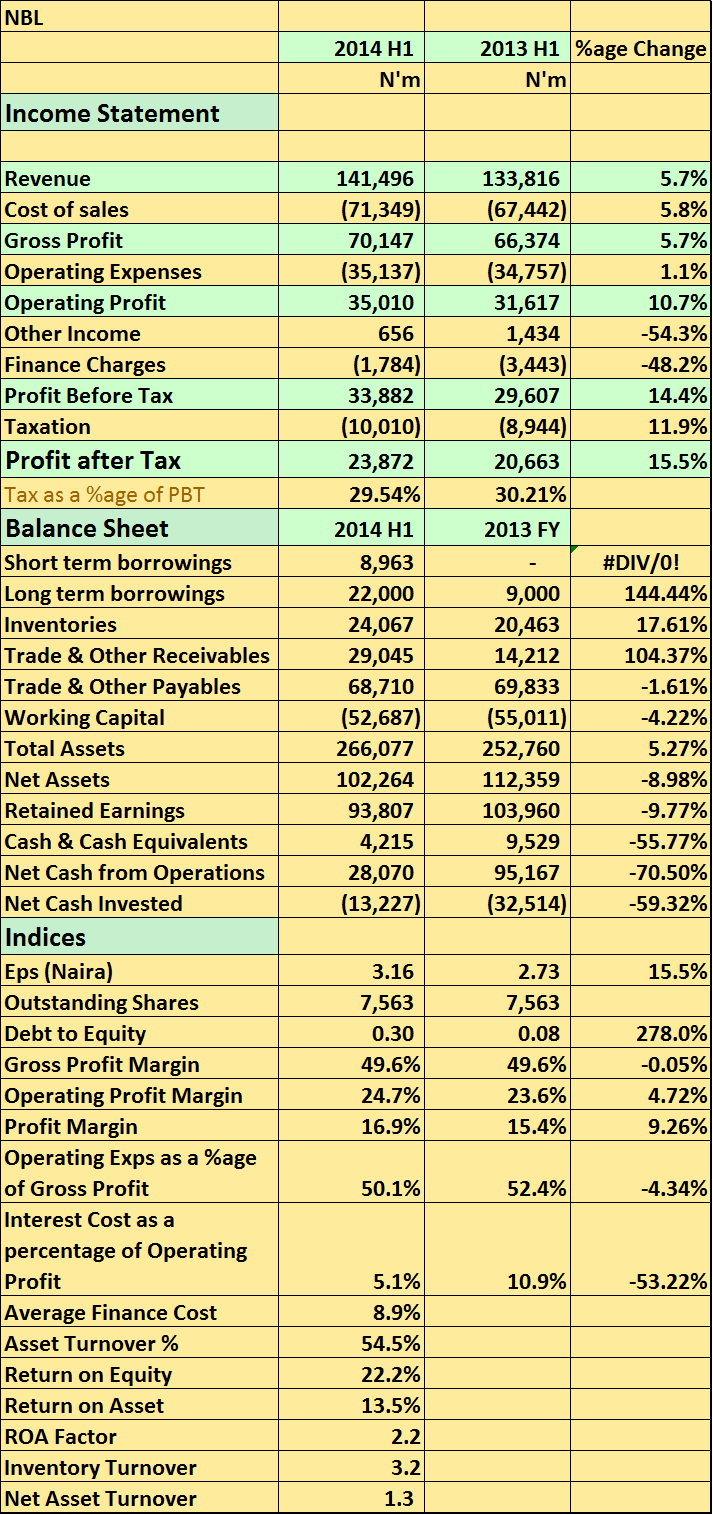Select the Cash & Cash Equivalents 4,215 cell
The image size is (713, 1515).
351,842
